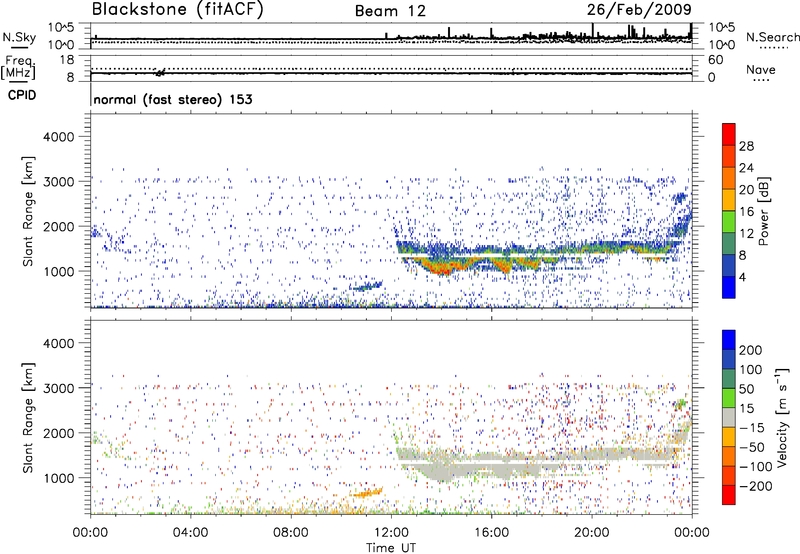The height and width of the screenshot is (554, 800).
Task: Click the '4000' tick on the power panel
Action: coord(59,137)
